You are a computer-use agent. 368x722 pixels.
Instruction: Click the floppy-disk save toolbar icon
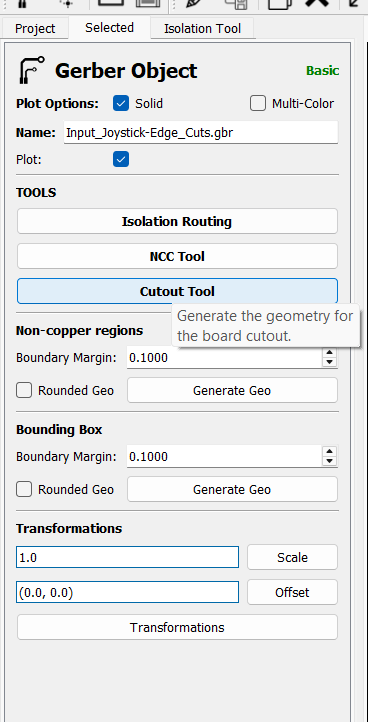coord(234,4)
